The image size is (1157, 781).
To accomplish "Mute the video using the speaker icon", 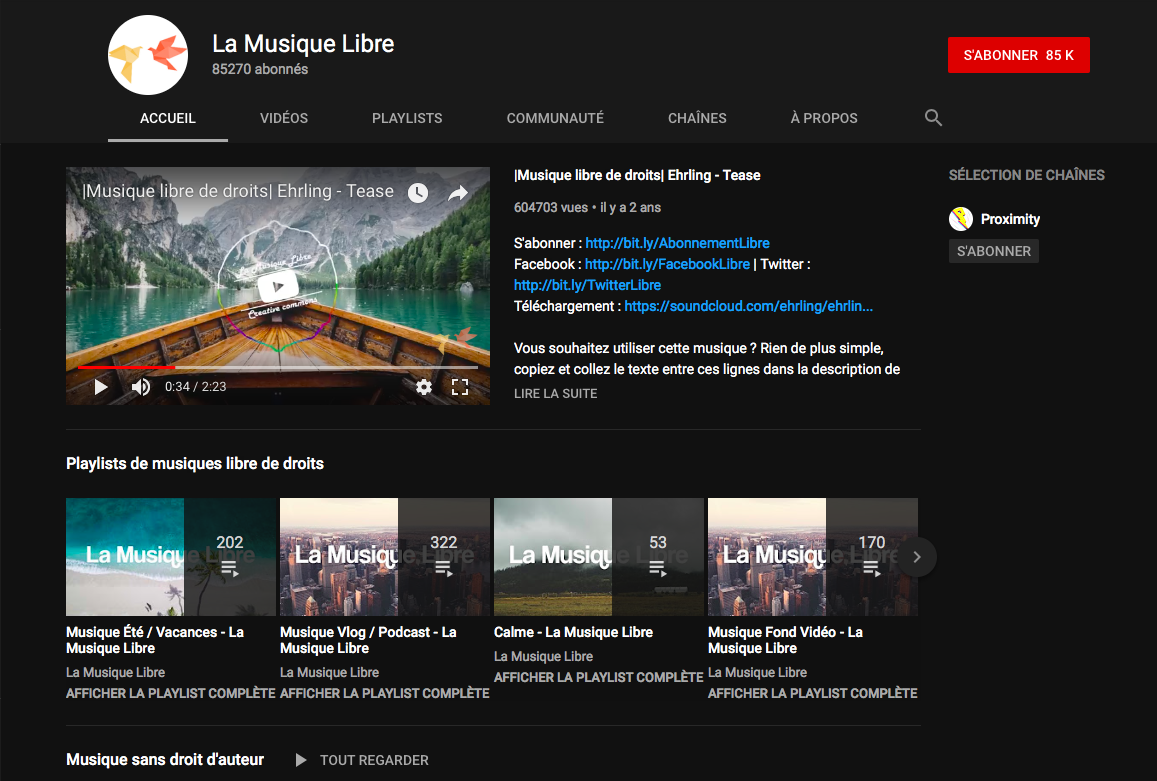I will pos(141,387).
